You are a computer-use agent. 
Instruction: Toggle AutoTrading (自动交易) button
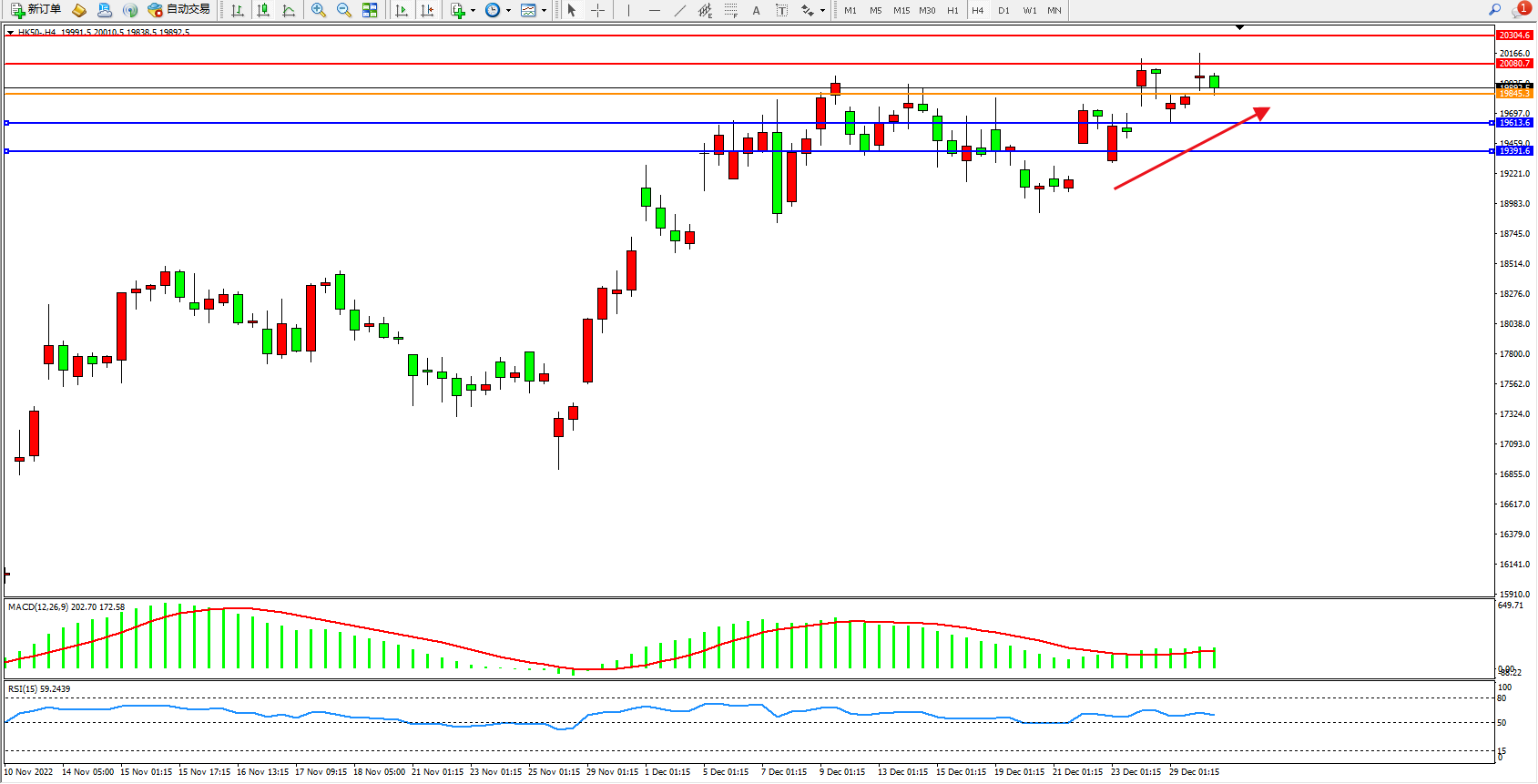pos(179,10)
